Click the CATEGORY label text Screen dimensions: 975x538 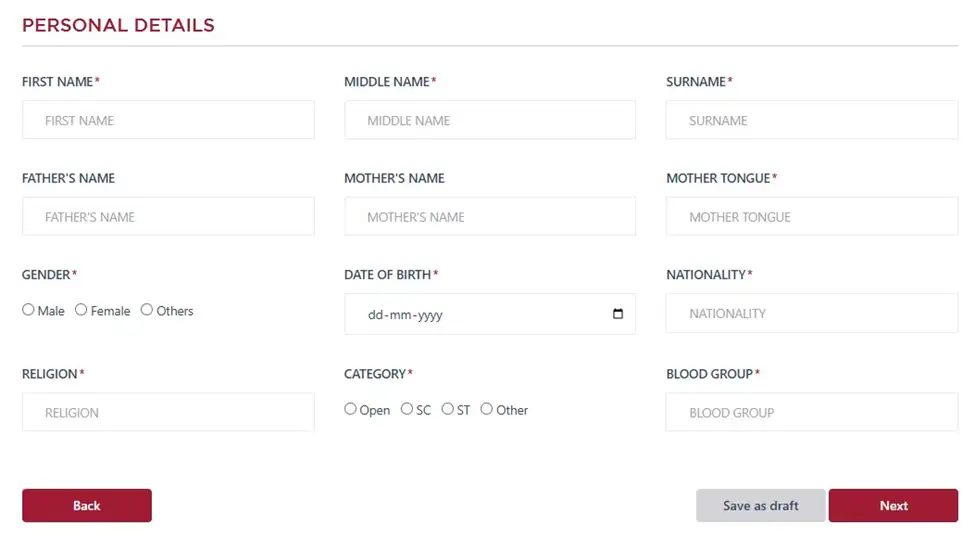coord(375,374)
